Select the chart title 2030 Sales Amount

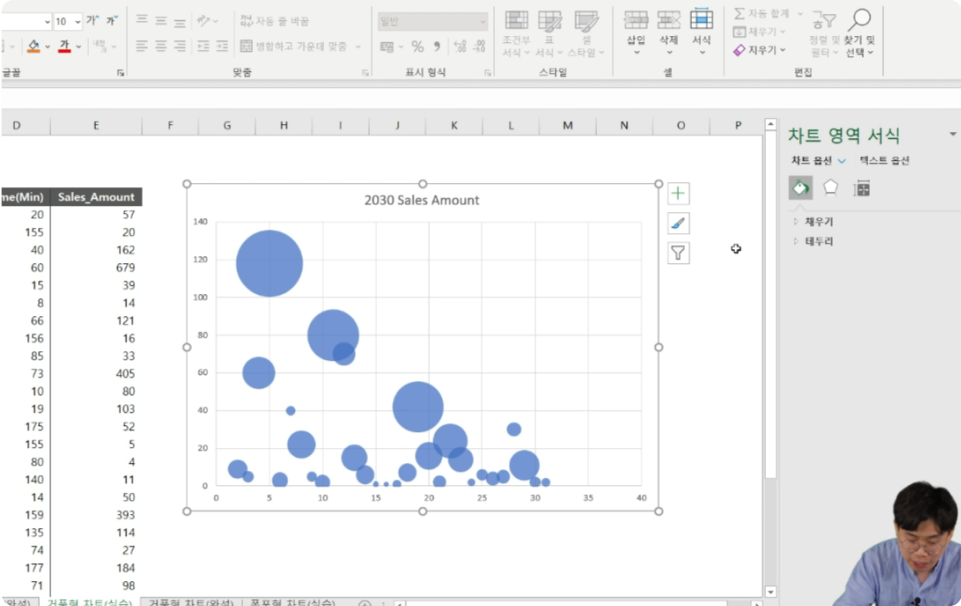click(x=422, y=200)
